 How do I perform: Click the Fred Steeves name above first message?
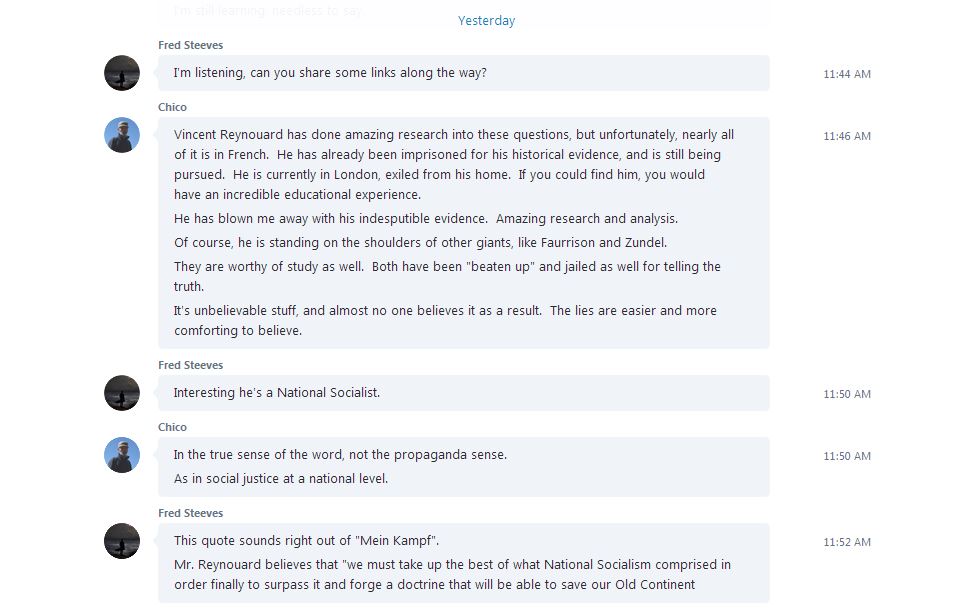191,45
